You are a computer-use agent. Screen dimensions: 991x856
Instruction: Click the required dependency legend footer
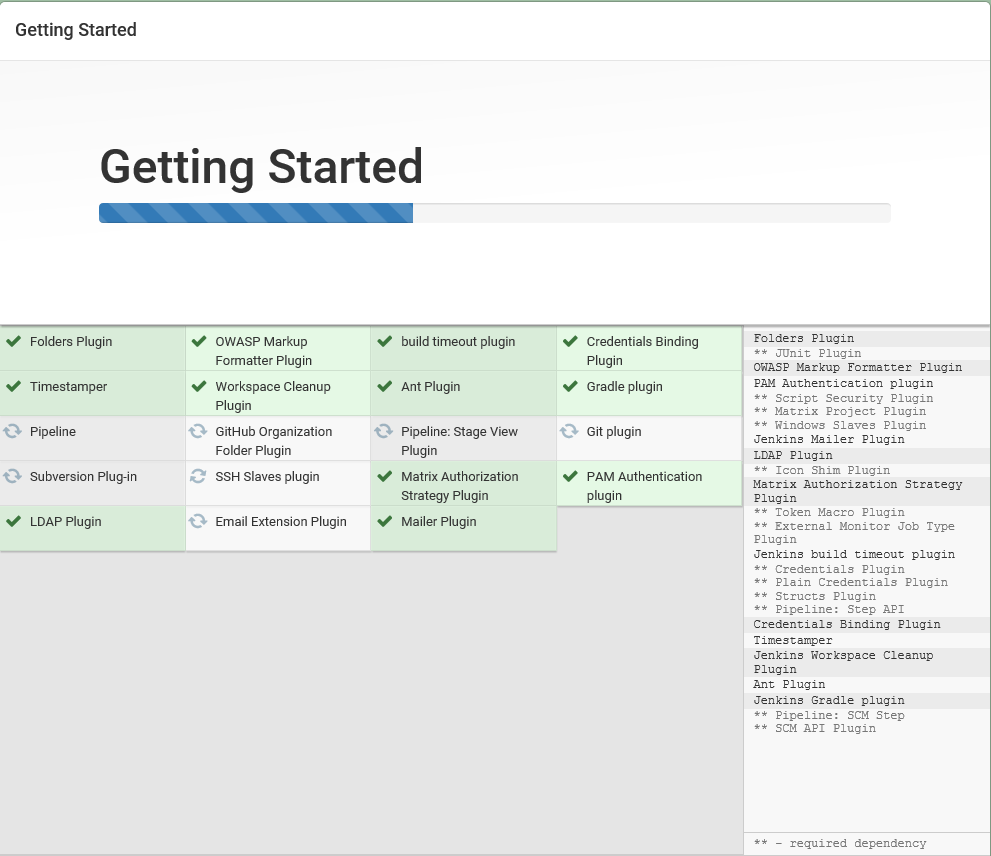click(839, 843)
